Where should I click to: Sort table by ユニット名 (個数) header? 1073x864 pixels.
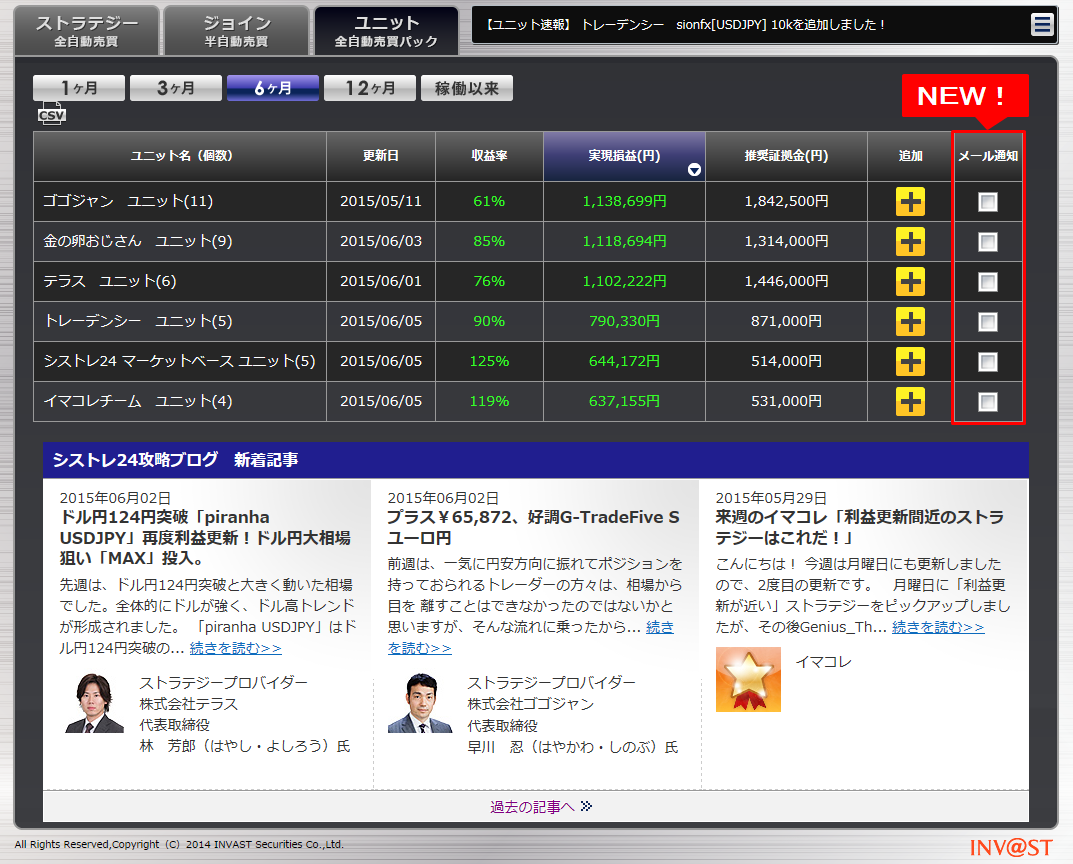click(180, 156)
